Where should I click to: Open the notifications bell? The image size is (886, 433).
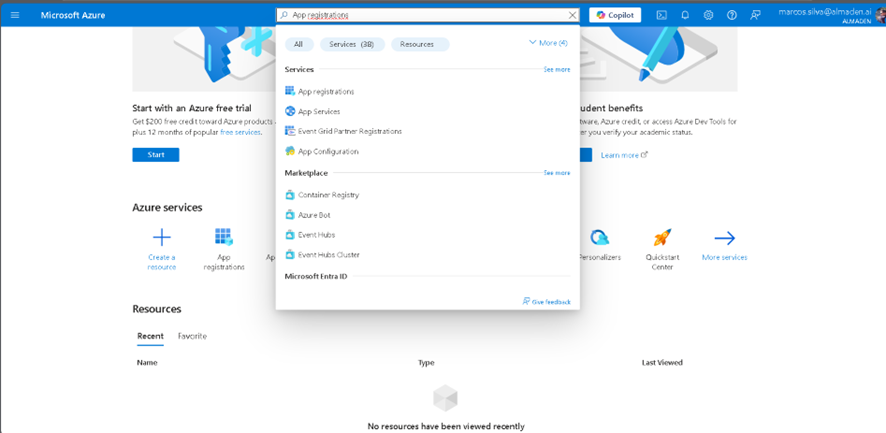(x=685, y=15)
